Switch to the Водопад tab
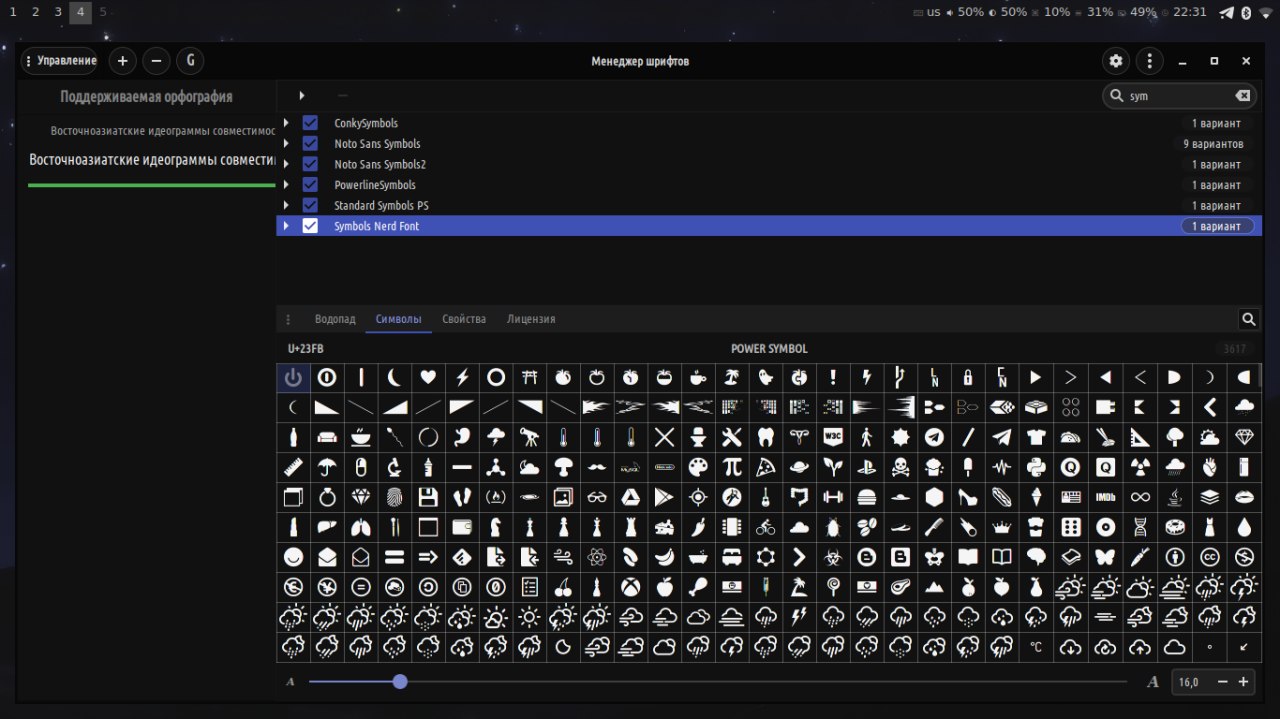 coord(335,319)
